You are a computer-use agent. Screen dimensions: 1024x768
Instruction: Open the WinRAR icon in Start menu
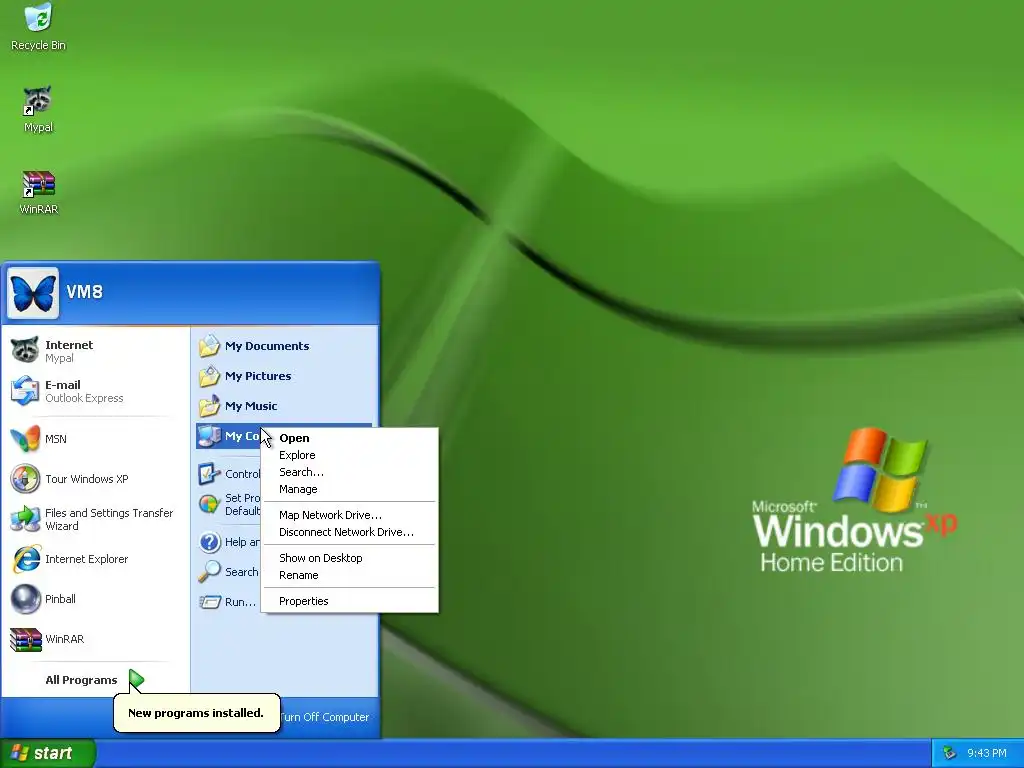pyautogui.click(x=25, y=639)
